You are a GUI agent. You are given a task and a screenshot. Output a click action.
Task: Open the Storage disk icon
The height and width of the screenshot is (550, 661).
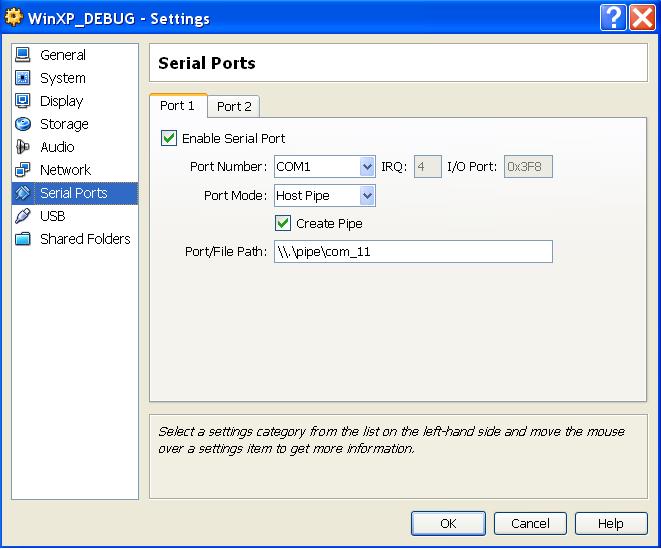23,124
